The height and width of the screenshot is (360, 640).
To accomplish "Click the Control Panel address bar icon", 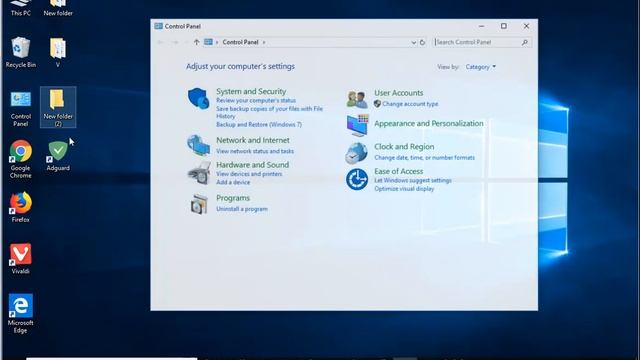I will click(208, 42).
